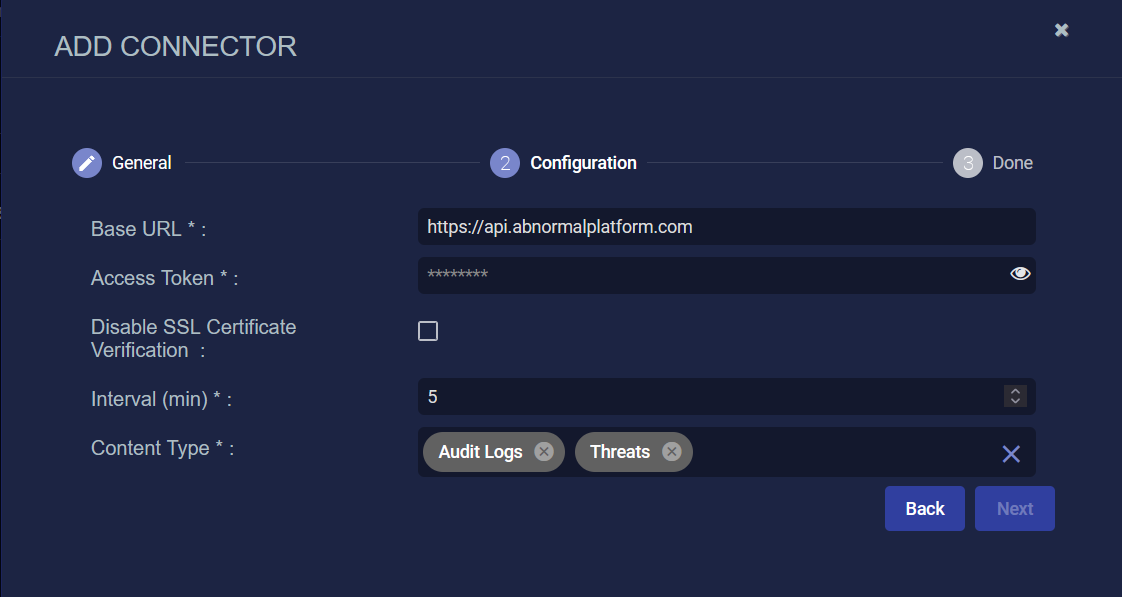Click the step 2 Configuration circle

pyautogui.click(x=504, y=163)
